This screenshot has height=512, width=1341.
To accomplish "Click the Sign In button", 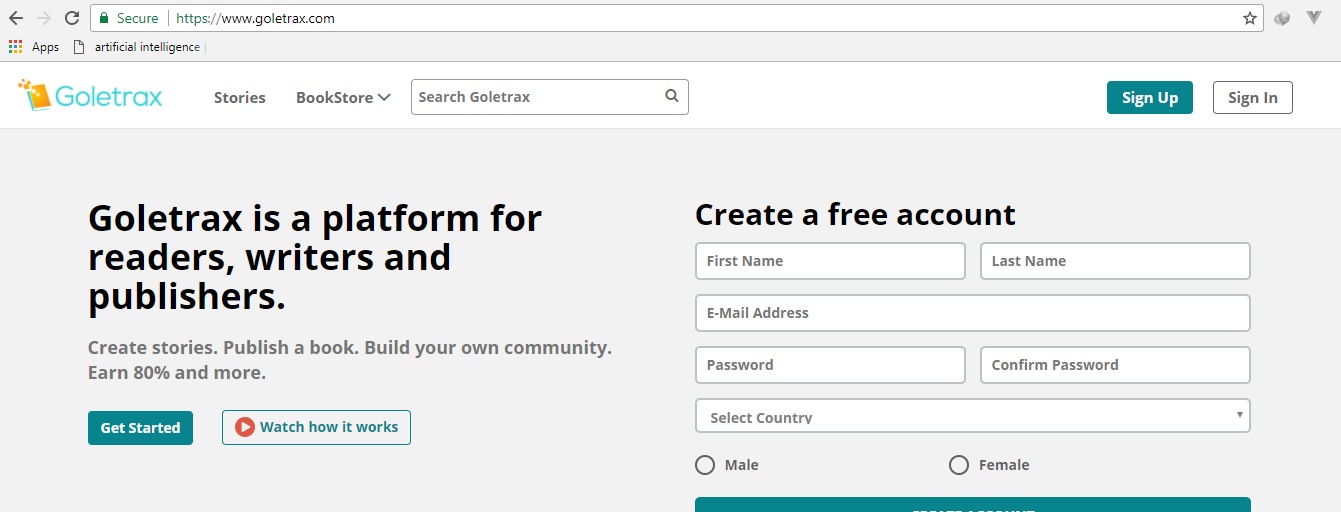I will point(1253,97).
